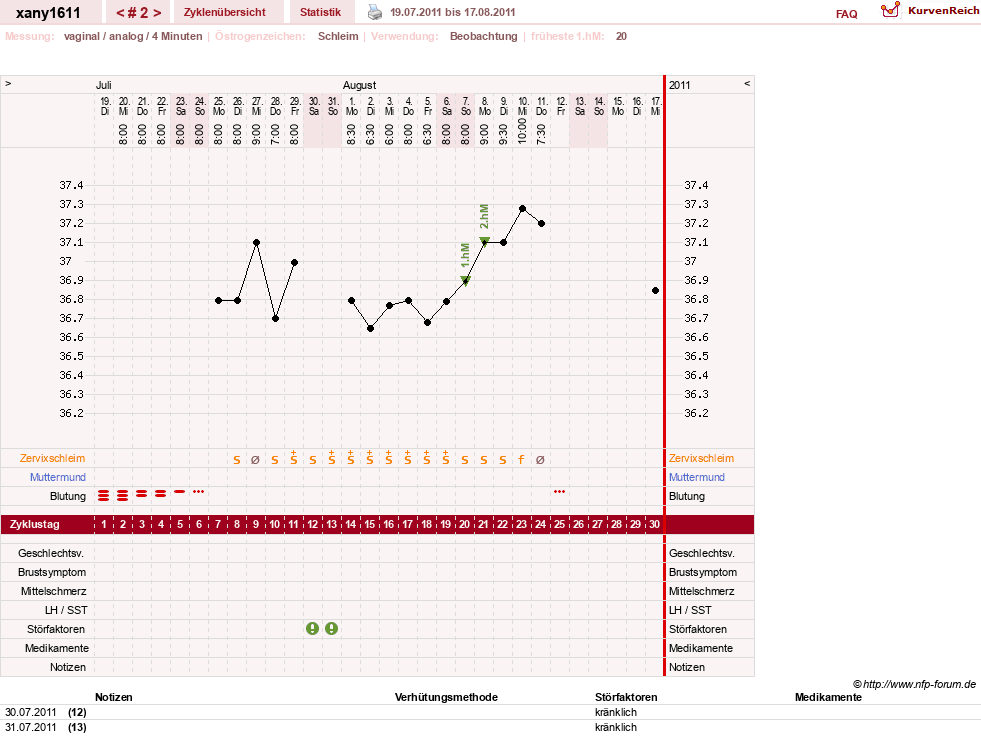This screenshot has height=756, width=981.
Task: Click the spotting dots on cycle day 6
Action: coord(199,491)
